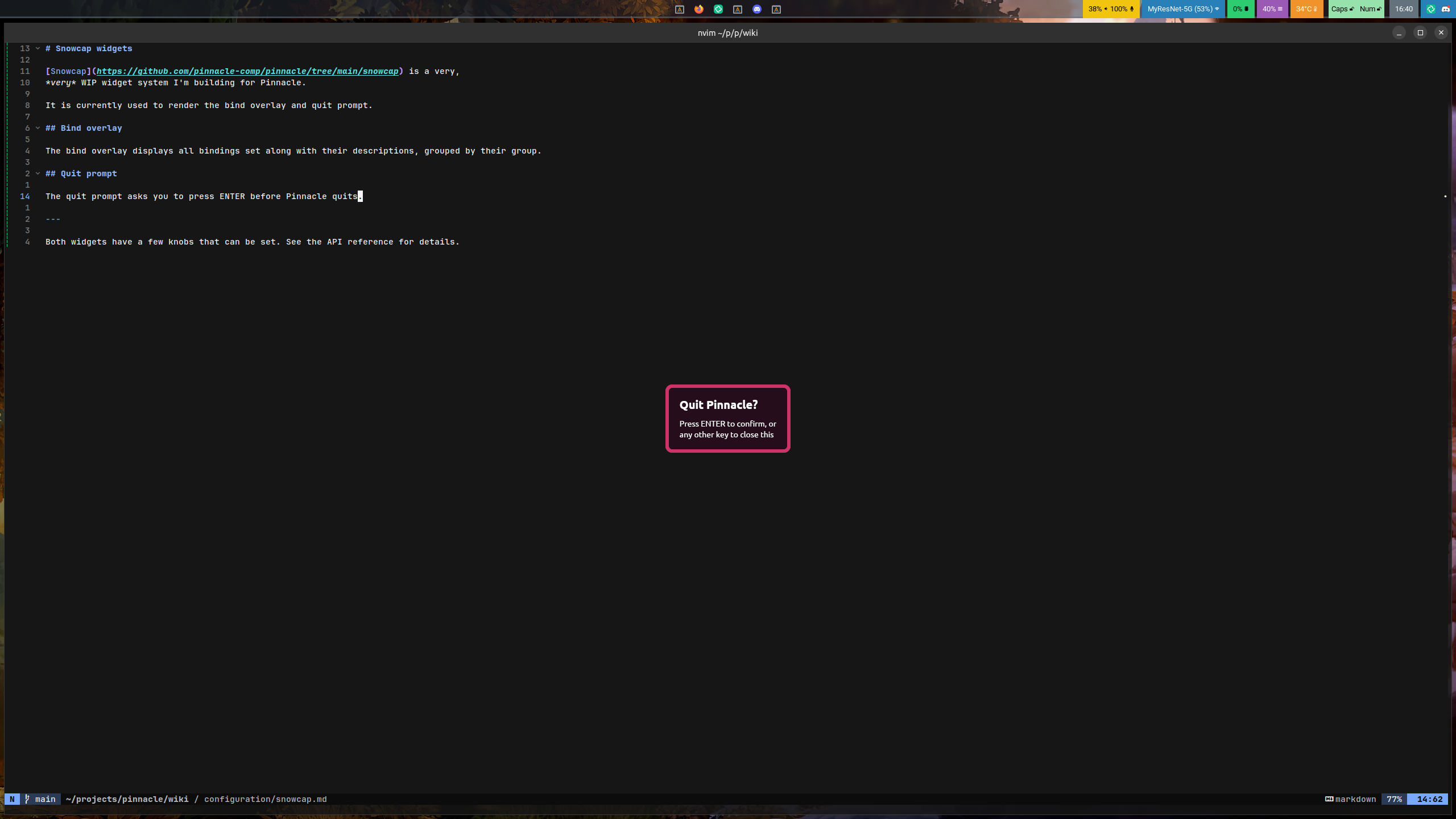This screenshot has height=819, width=1456.
Task: Click the ~/projects/pinnacle/wiki path in statusline
Action: 127,799
